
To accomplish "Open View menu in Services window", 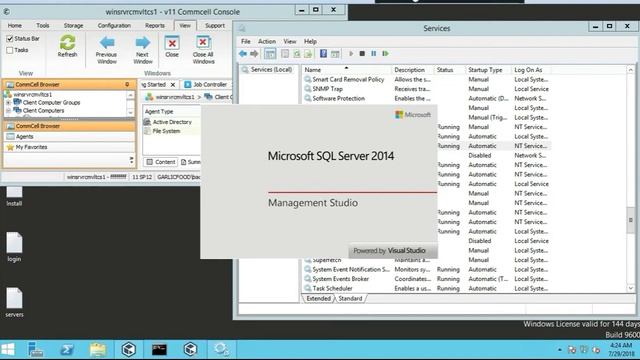I will tap(290, 41).
